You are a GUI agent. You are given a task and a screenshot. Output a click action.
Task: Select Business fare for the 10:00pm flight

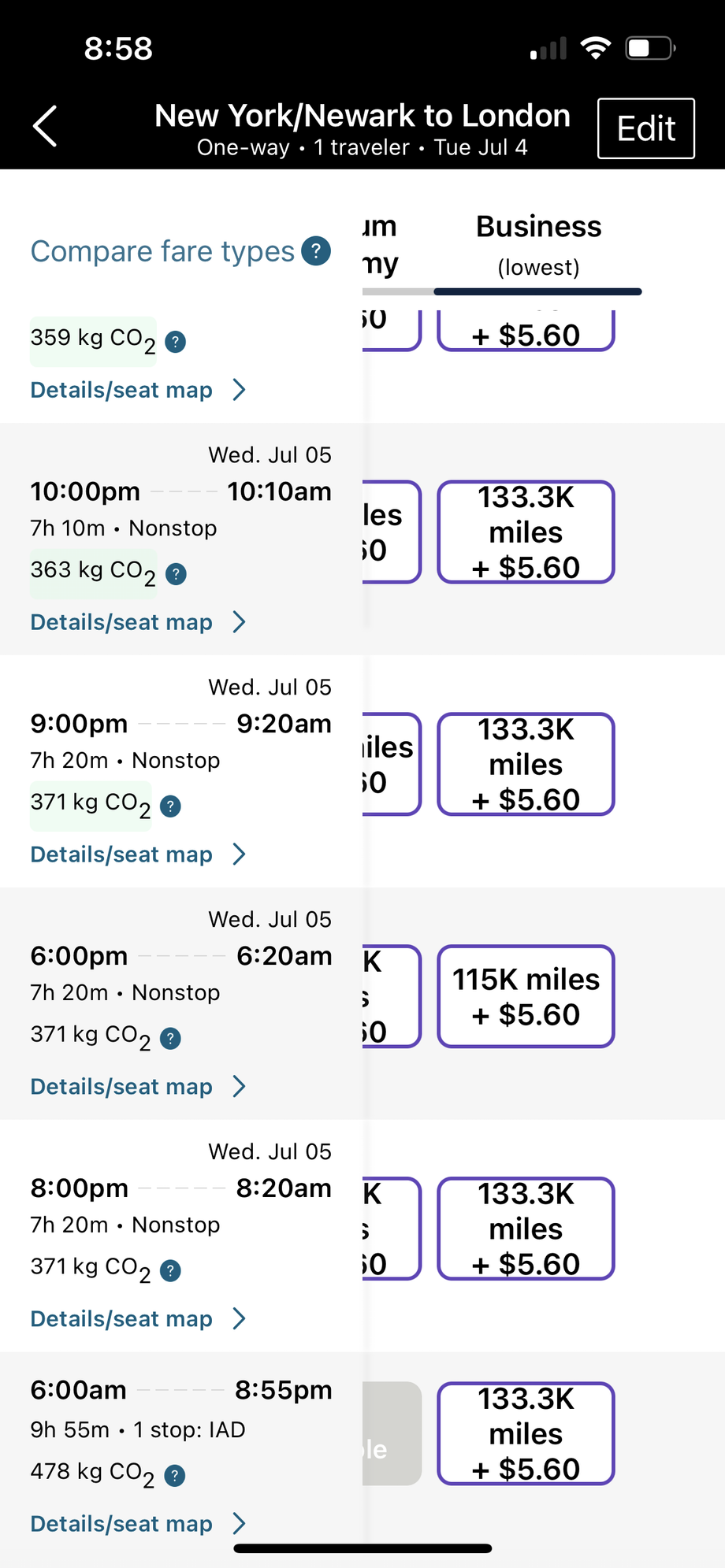pyautogui.click(x=526, y=532)
